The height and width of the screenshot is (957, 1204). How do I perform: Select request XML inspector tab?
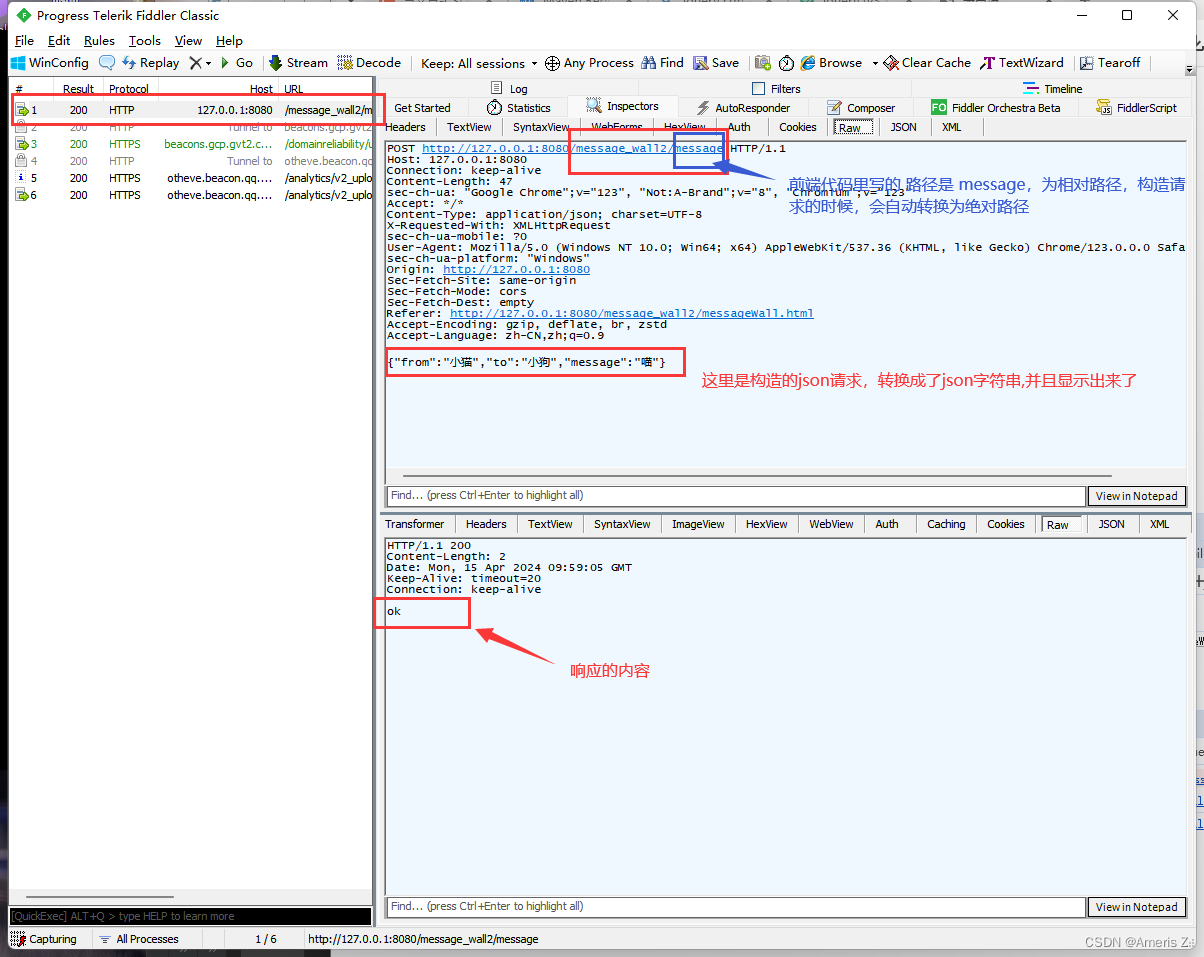coord(951,127)
